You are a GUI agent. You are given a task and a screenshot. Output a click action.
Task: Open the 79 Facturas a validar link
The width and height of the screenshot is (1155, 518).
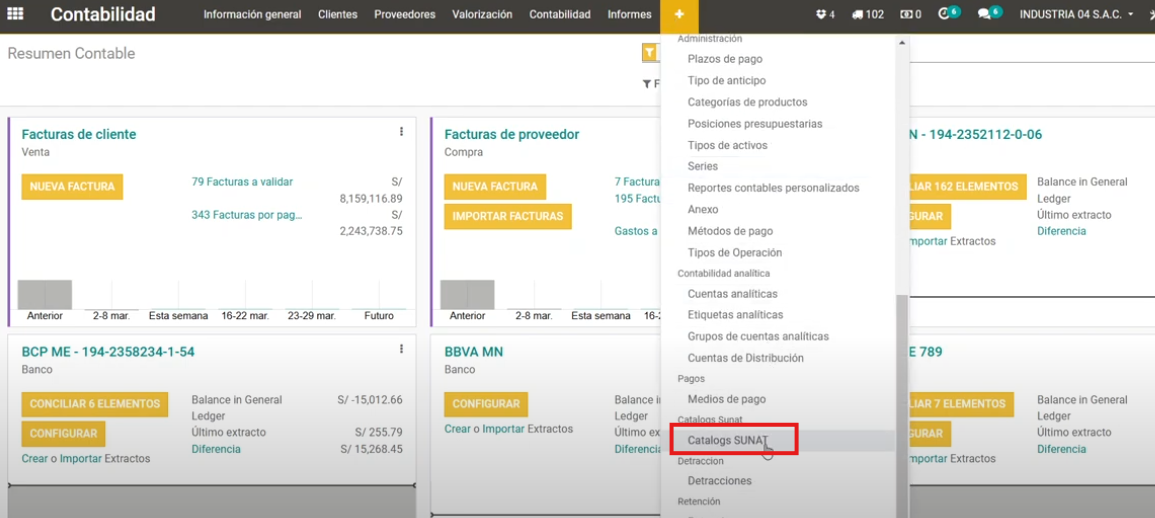(242, 182)
